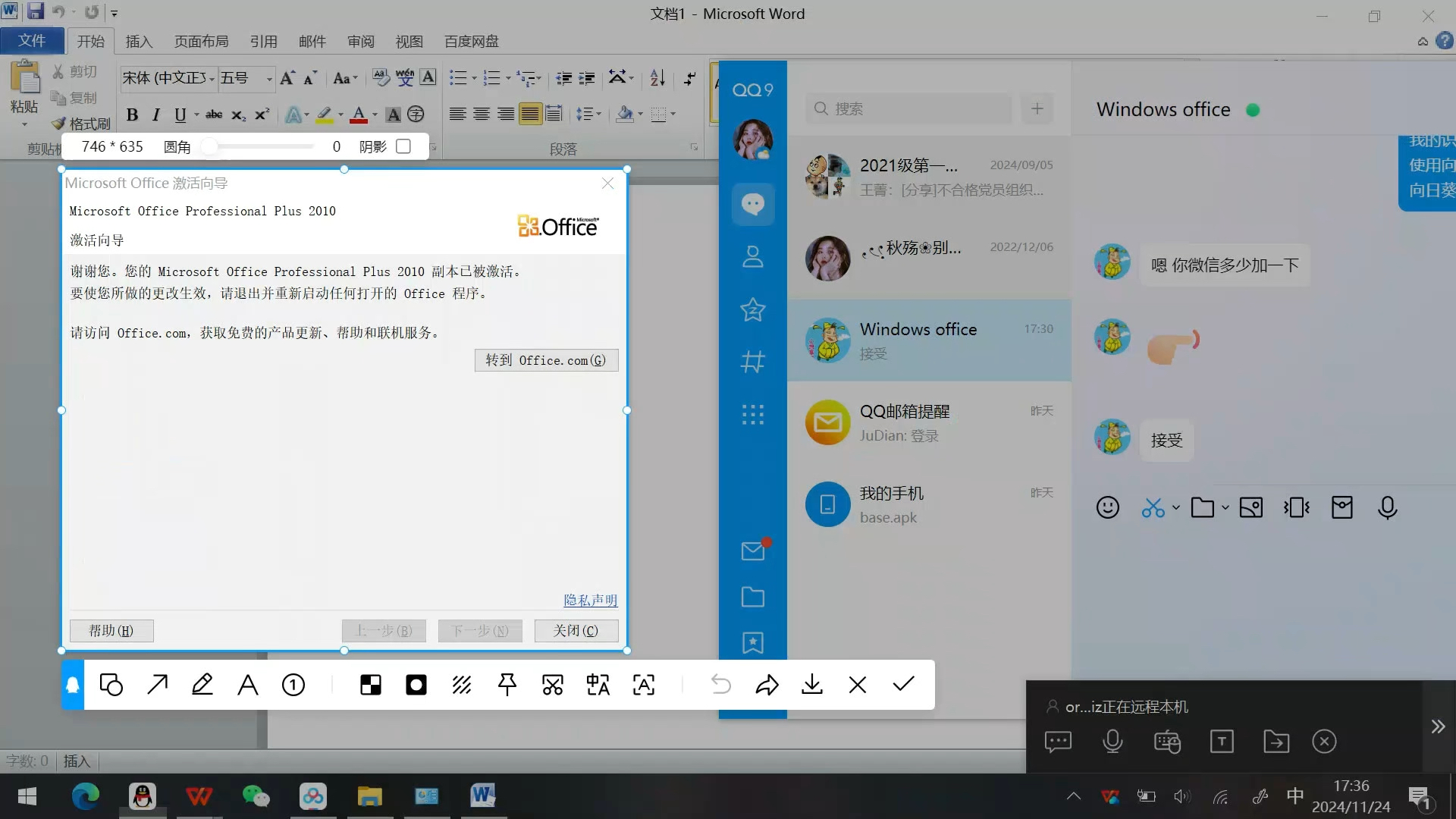
Task: Switch to Review tab in Word
Action: coord(361,41)
